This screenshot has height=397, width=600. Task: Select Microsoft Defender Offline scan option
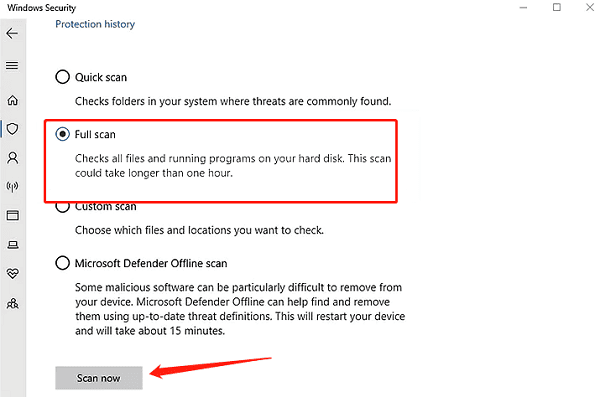pyautogui.click(x=62, y=263)
